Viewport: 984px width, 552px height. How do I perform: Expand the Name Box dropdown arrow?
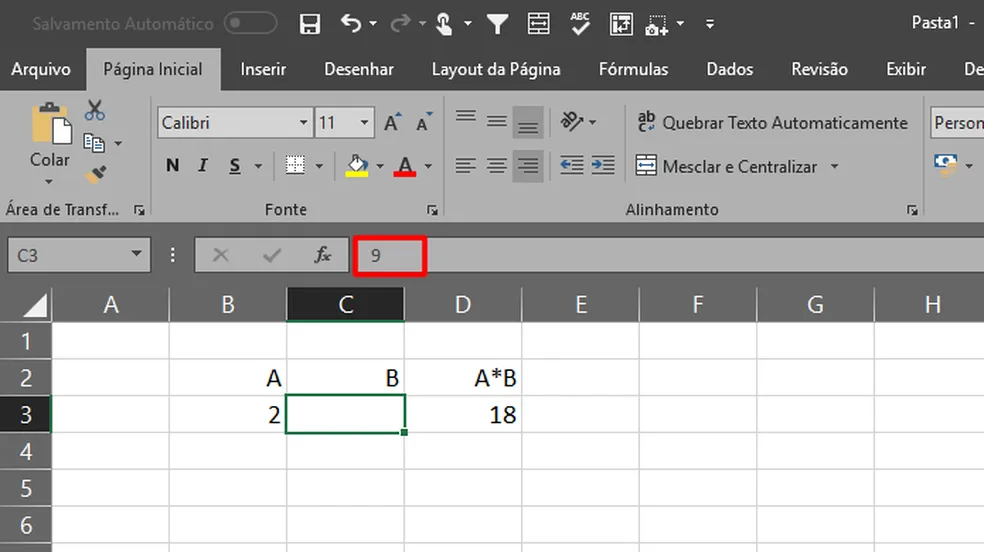136,254
